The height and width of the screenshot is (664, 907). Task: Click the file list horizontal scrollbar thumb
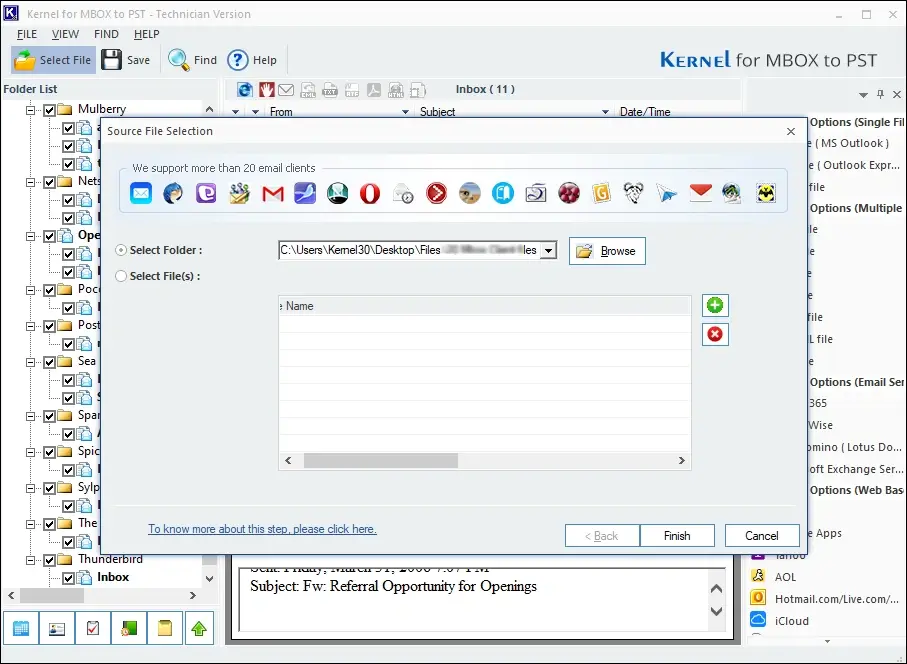point(381,460)
